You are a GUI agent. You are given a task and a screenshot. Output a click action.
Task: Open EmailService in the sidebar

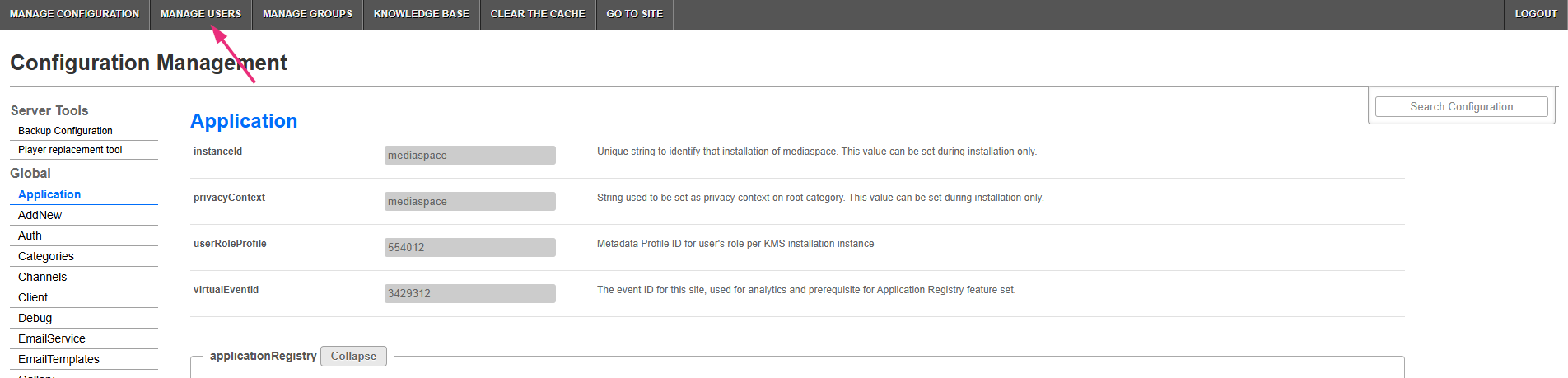pos(52,338)
